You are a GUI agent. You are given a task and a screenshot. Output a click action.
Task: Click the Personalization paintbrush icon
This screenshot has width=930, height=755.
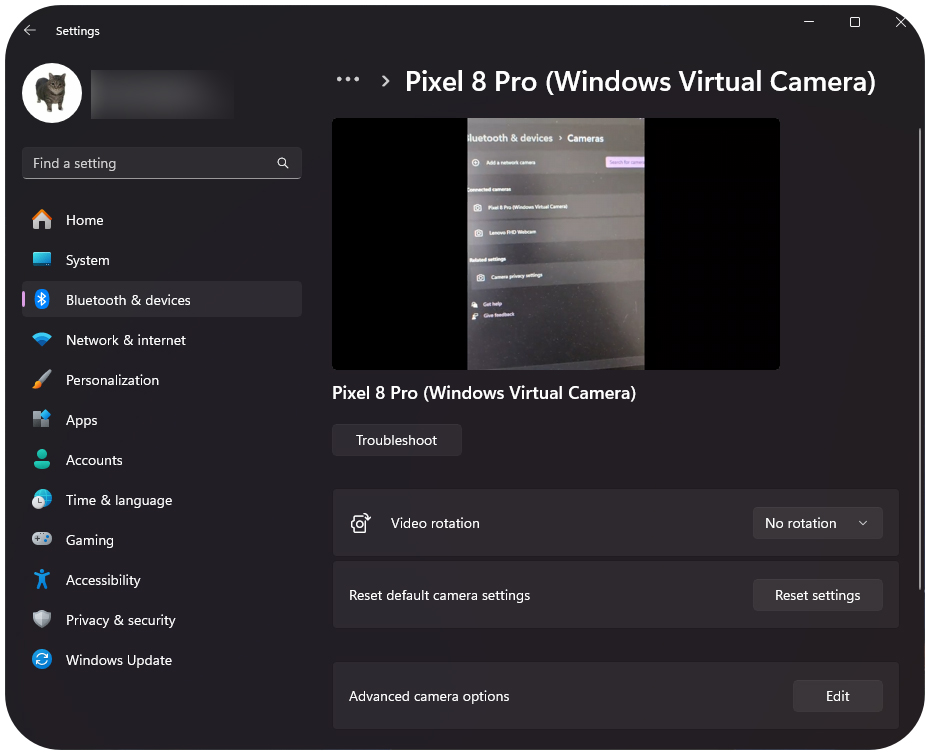(42, 380)
